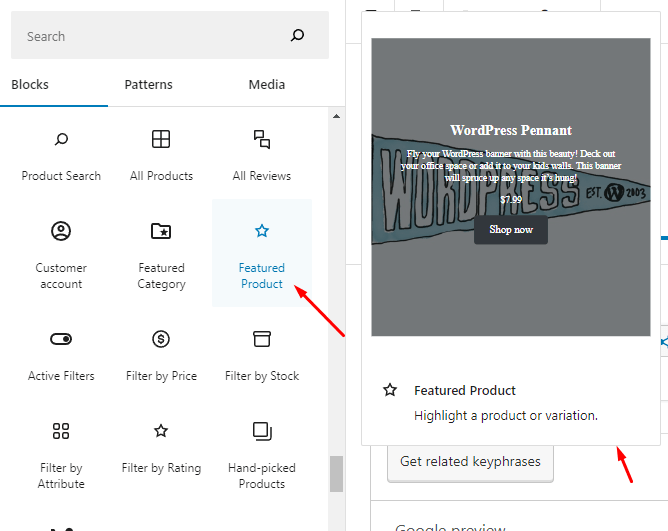Switch to the Media tab

(x=267, y=84)
